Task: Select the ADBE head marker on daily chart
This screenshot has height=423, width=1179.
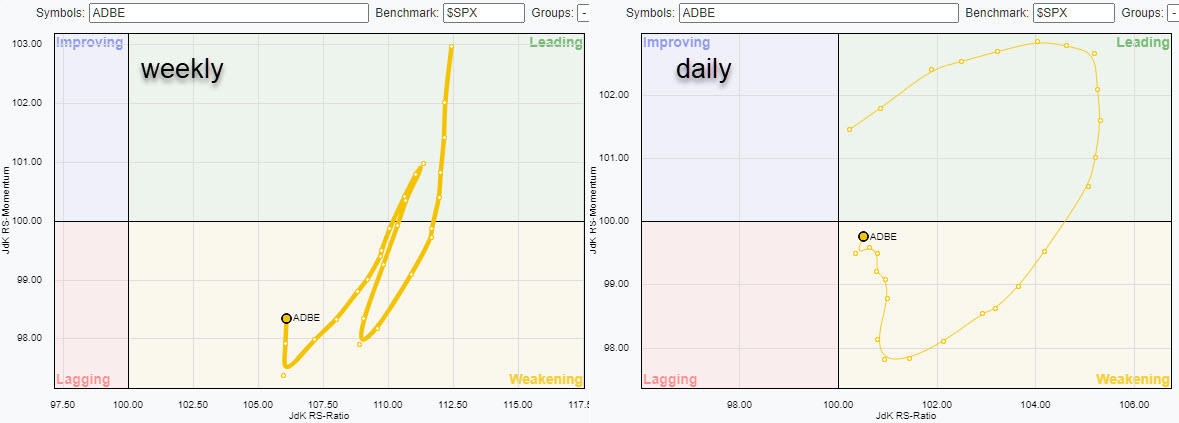Action: click(x=863, y=236)
